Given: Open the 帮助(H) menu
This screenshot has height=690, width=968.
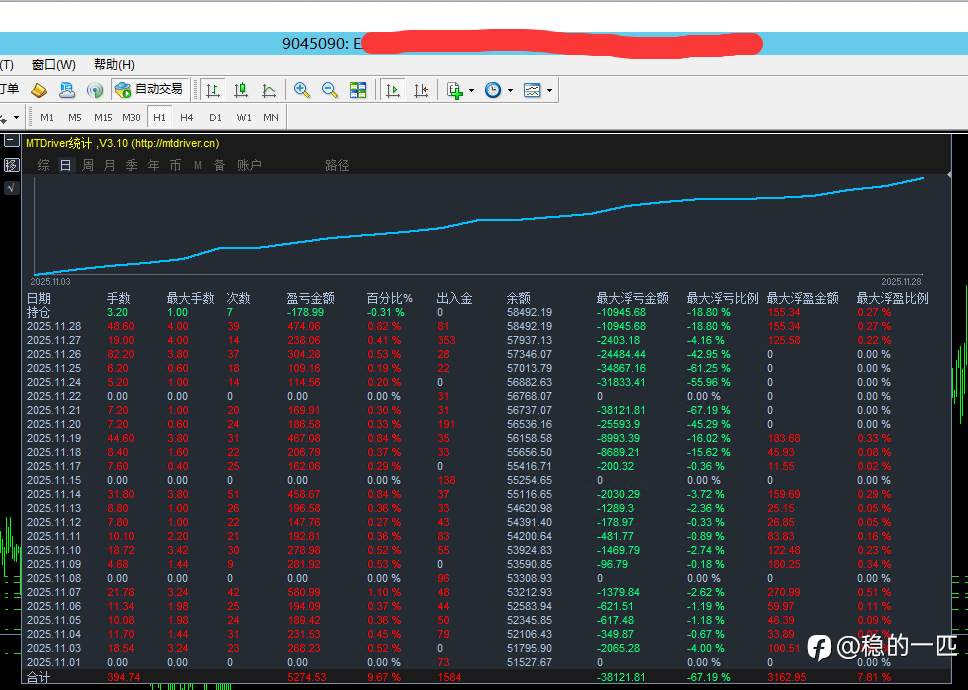Looking at the screenshot, I should coord(114,65).
